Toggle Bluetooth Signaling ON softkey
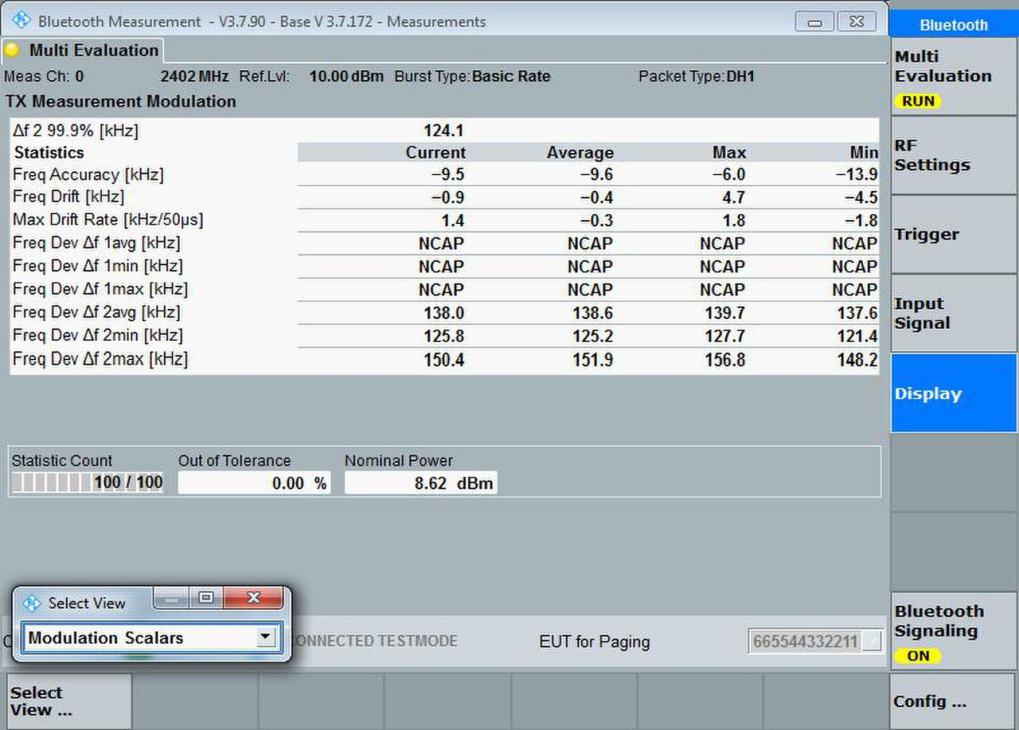Image resolution: width=1019 pixels, height=730 pixels. (x=953, y=632)
